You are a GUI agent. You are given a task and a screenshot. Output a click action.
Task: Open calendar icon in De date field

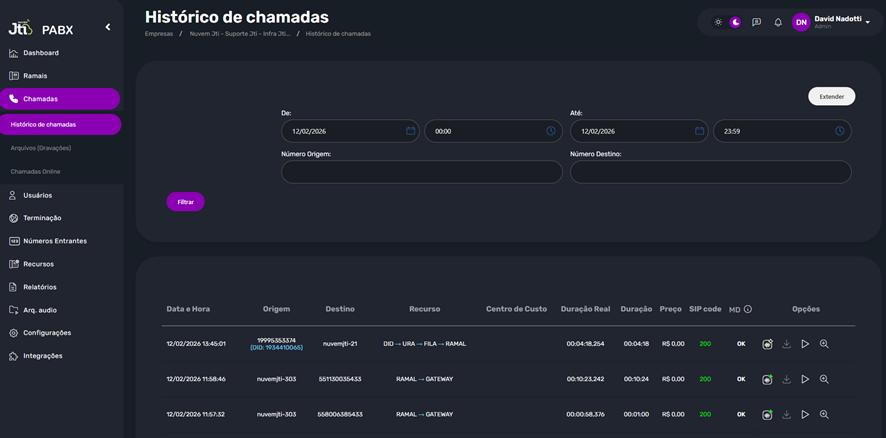(x=411, y=131)
